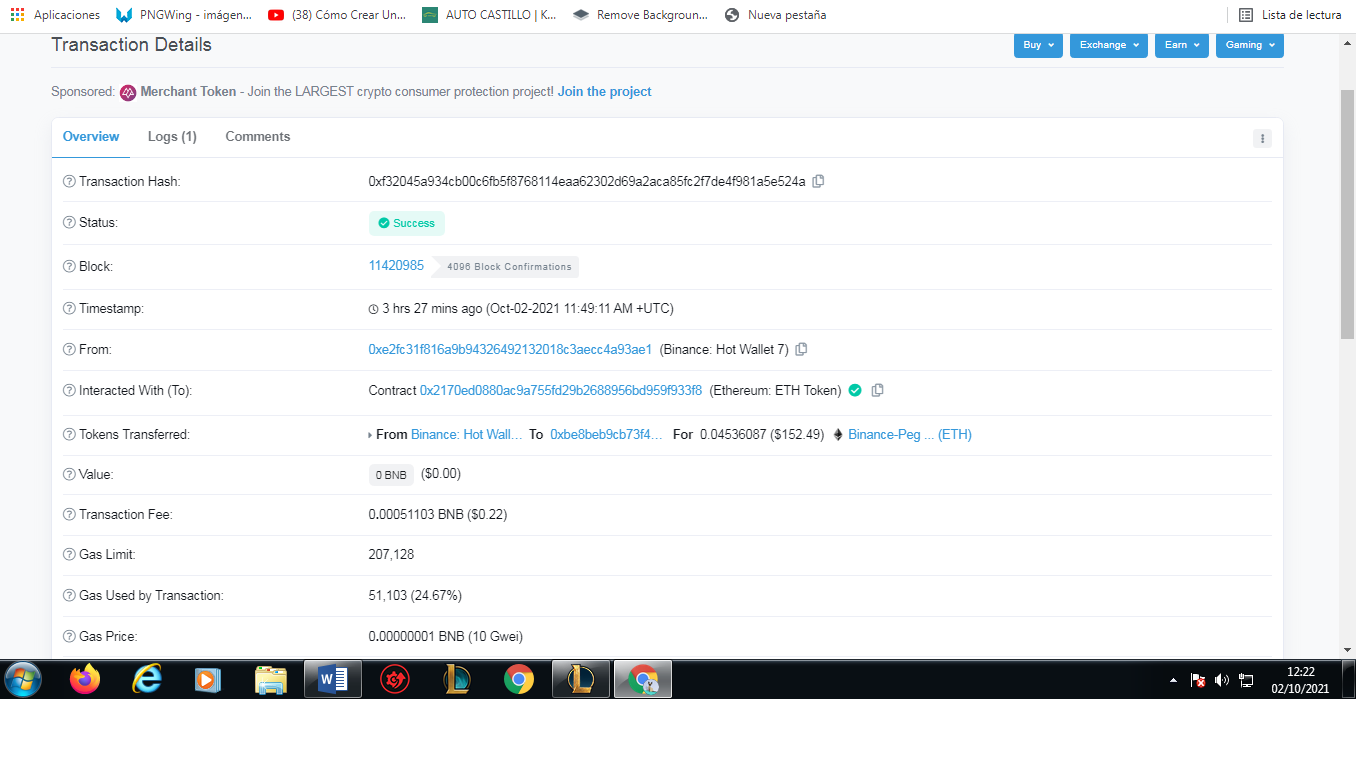Click the page's vertical scrollbar thumb

click(1347, 213)
